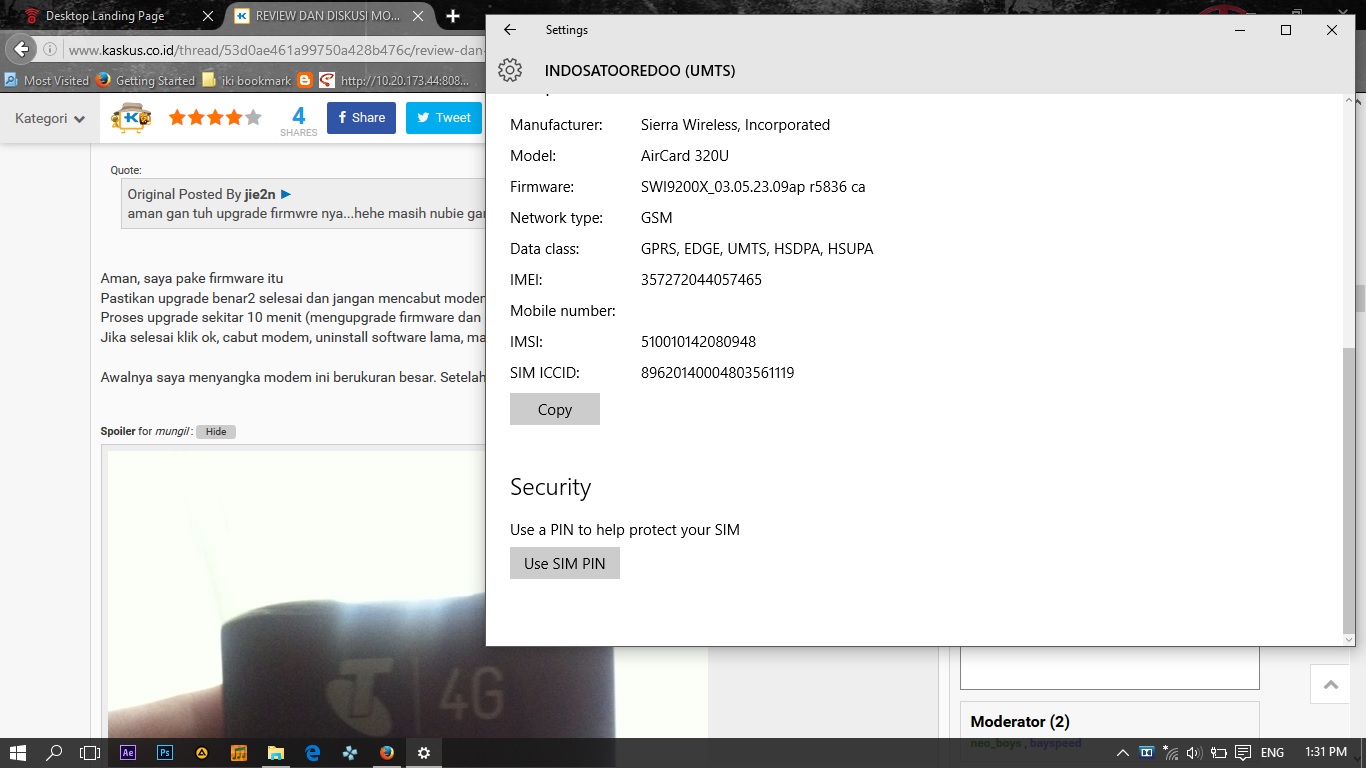This screenshot has width=1366, height=768.
Task: Open the orange music app taskbar icon
Action: pyautogui.click(x=238, y=753)
